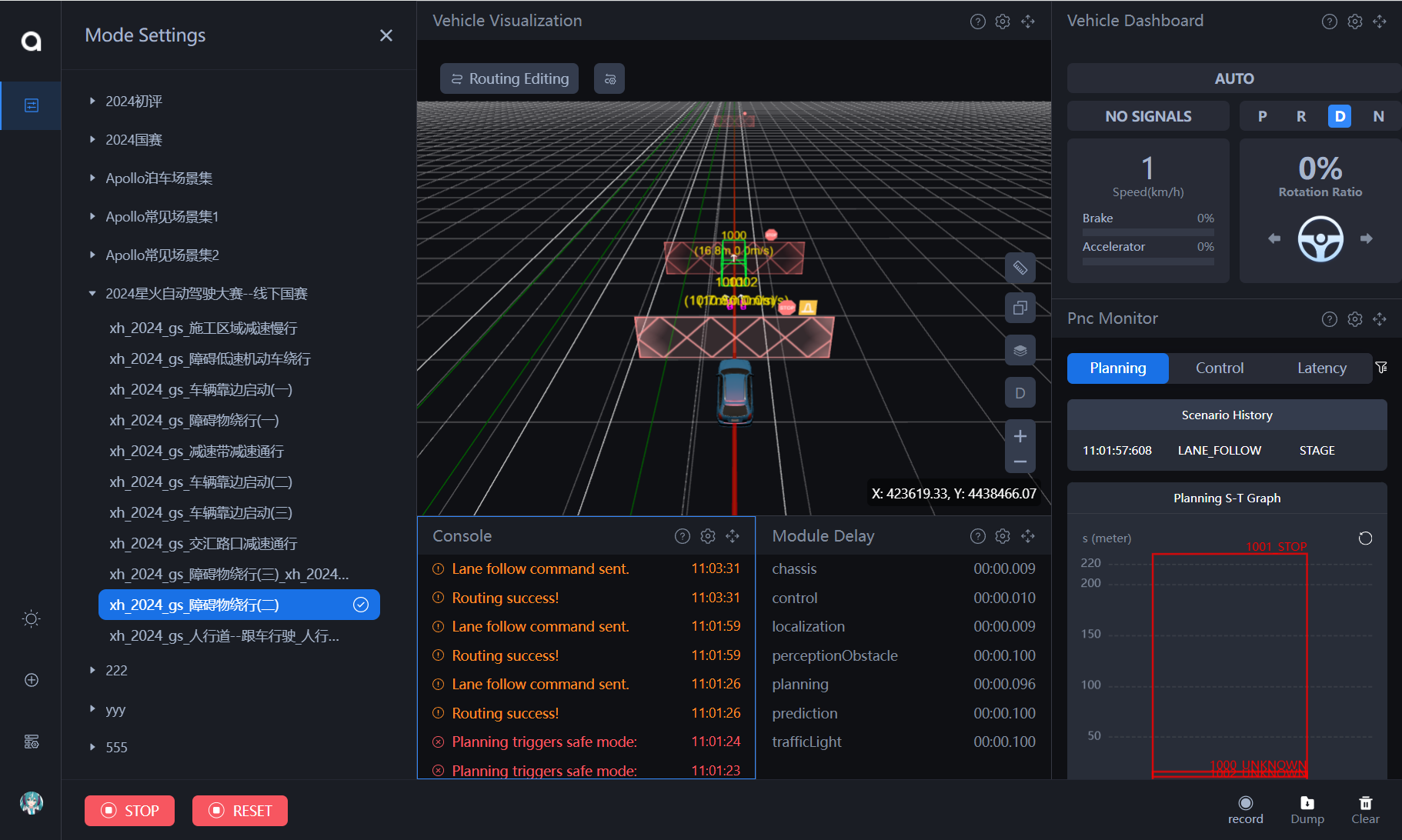Select gear P in the dashboard

tap(1262, 116)
